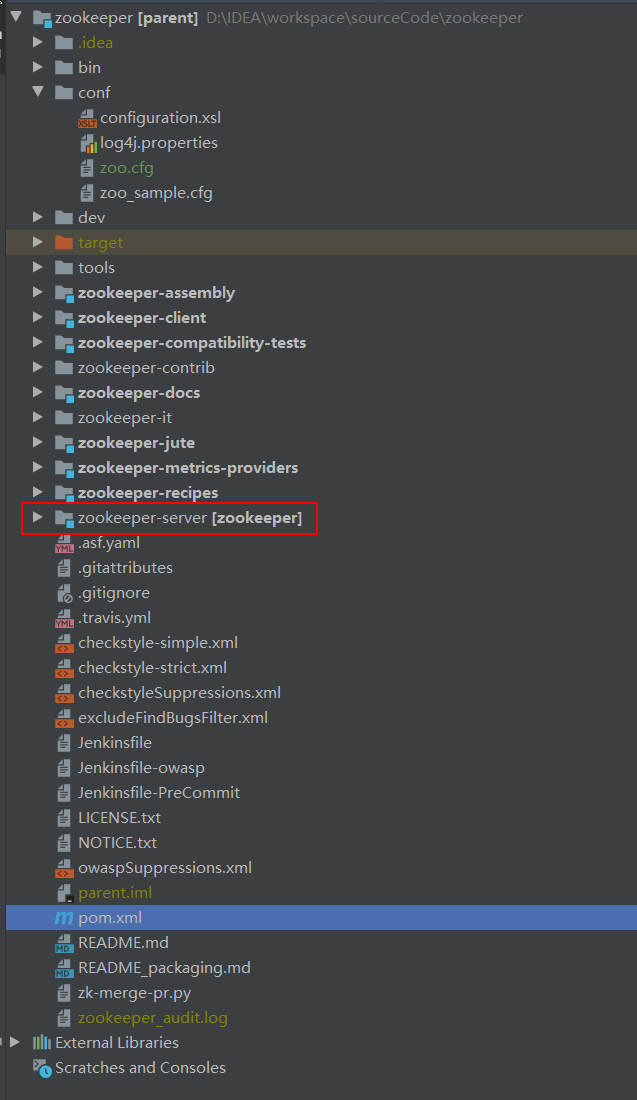Expand the .idea folder arrow
The width and height of the screenshot is (637, 1100).
[x=38, y=42]
